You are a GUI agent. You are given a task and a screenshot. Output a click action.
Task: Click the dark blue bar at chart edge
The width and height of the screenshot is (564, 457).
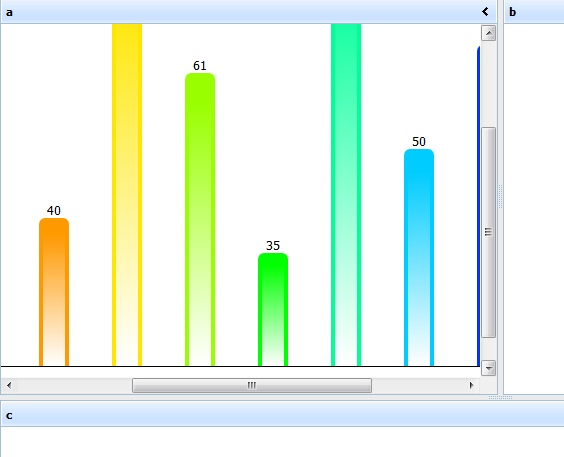pyautogui.click(x=478, y=206)
